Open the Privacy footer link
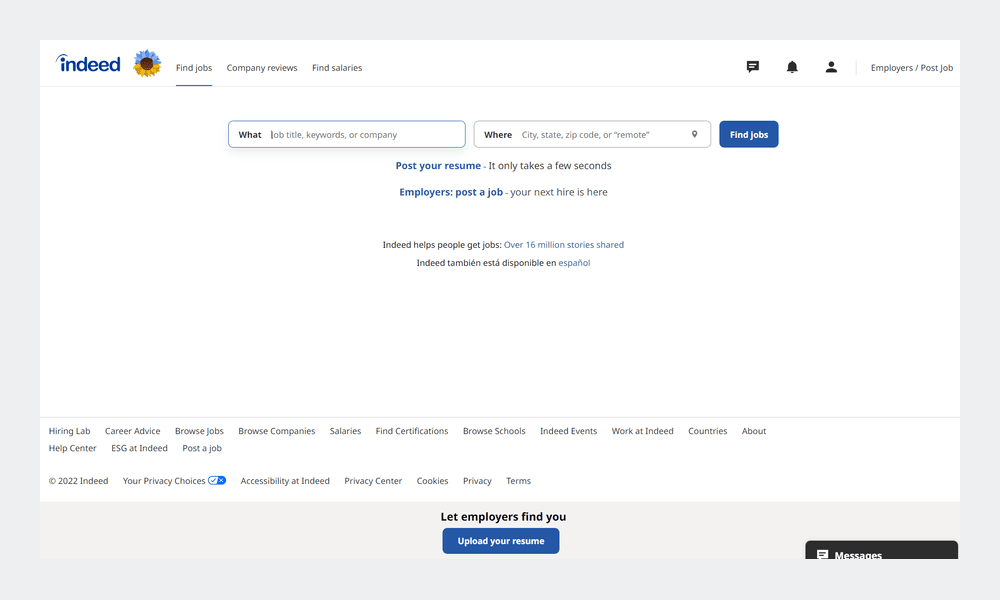The height and width of the screenshot is (600, 1000). coord(477,481)
